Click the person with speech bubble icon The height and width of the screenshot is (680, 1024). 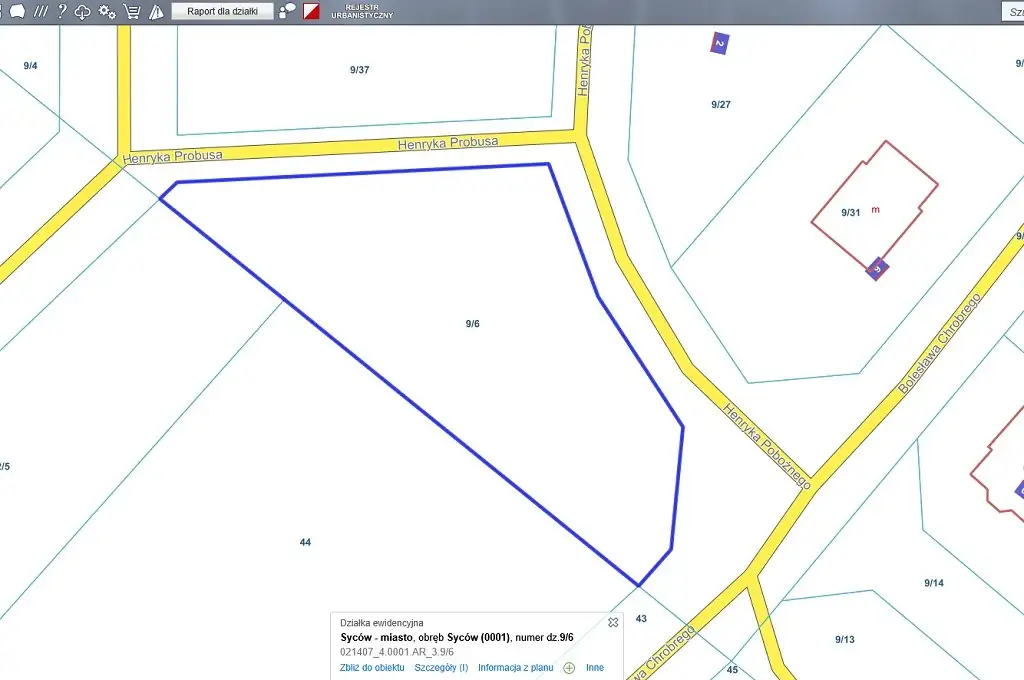click(288, 12)
